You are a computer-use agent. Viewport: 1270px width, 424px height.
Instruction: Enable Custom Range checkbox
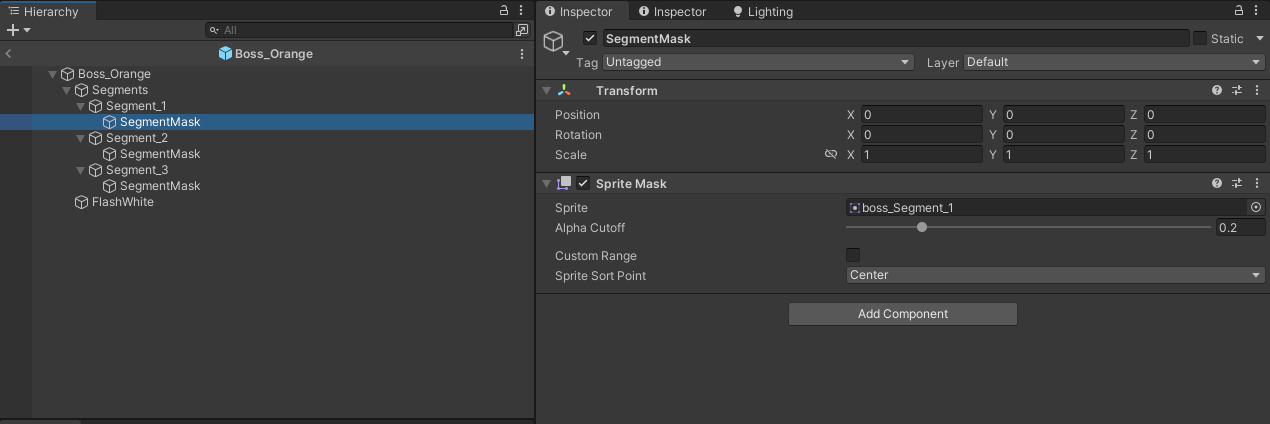click(x=853, y=256)
